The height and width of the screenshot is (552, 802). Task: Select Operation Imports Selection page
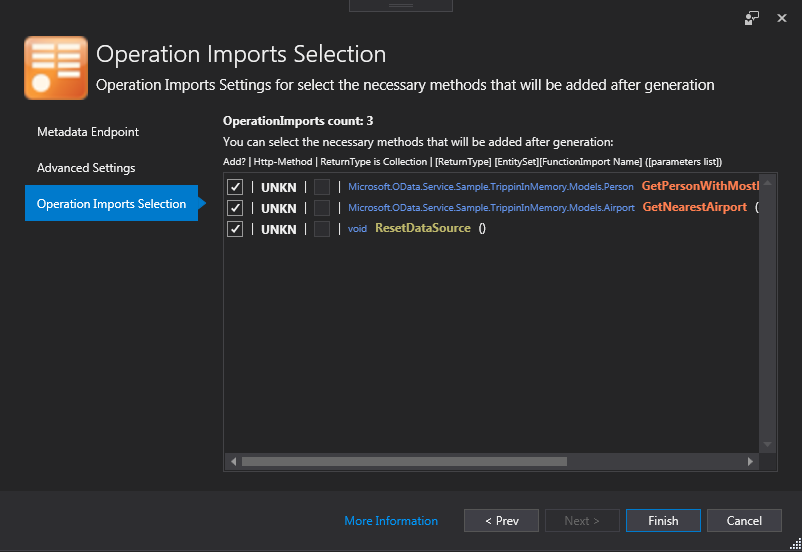tap(111, 204)
